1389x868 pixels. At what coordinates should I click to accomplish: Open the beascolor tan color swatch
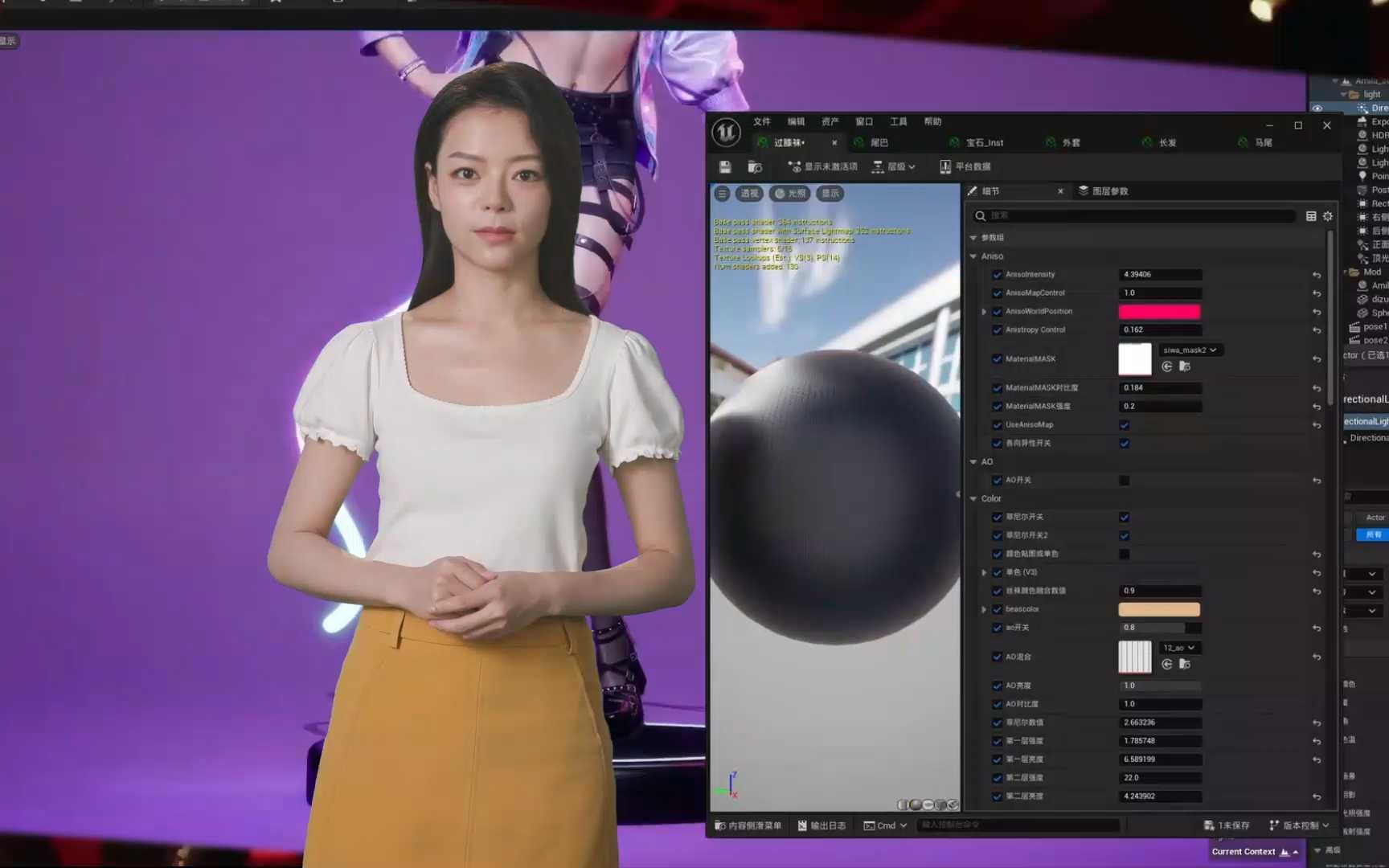point(1160,609)
